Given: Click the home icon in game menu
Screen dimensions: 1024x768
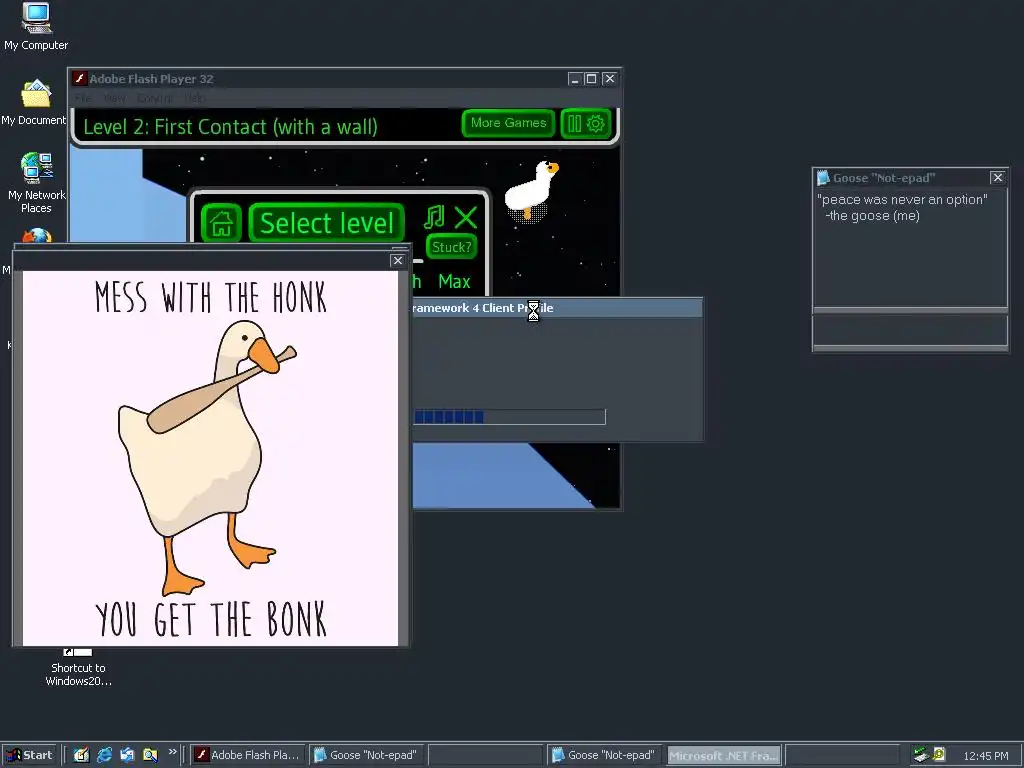Looking at the screenshot, I should click(221, 223).
